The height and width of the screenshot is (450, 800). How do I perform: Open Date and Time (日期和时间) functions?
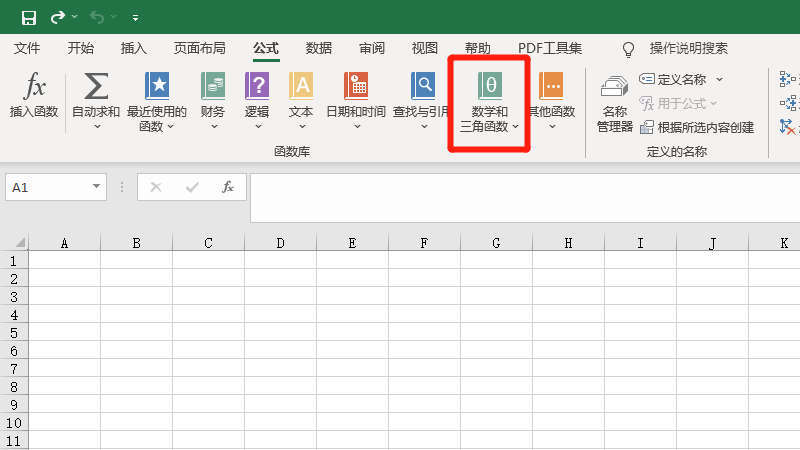coord(356,86)
